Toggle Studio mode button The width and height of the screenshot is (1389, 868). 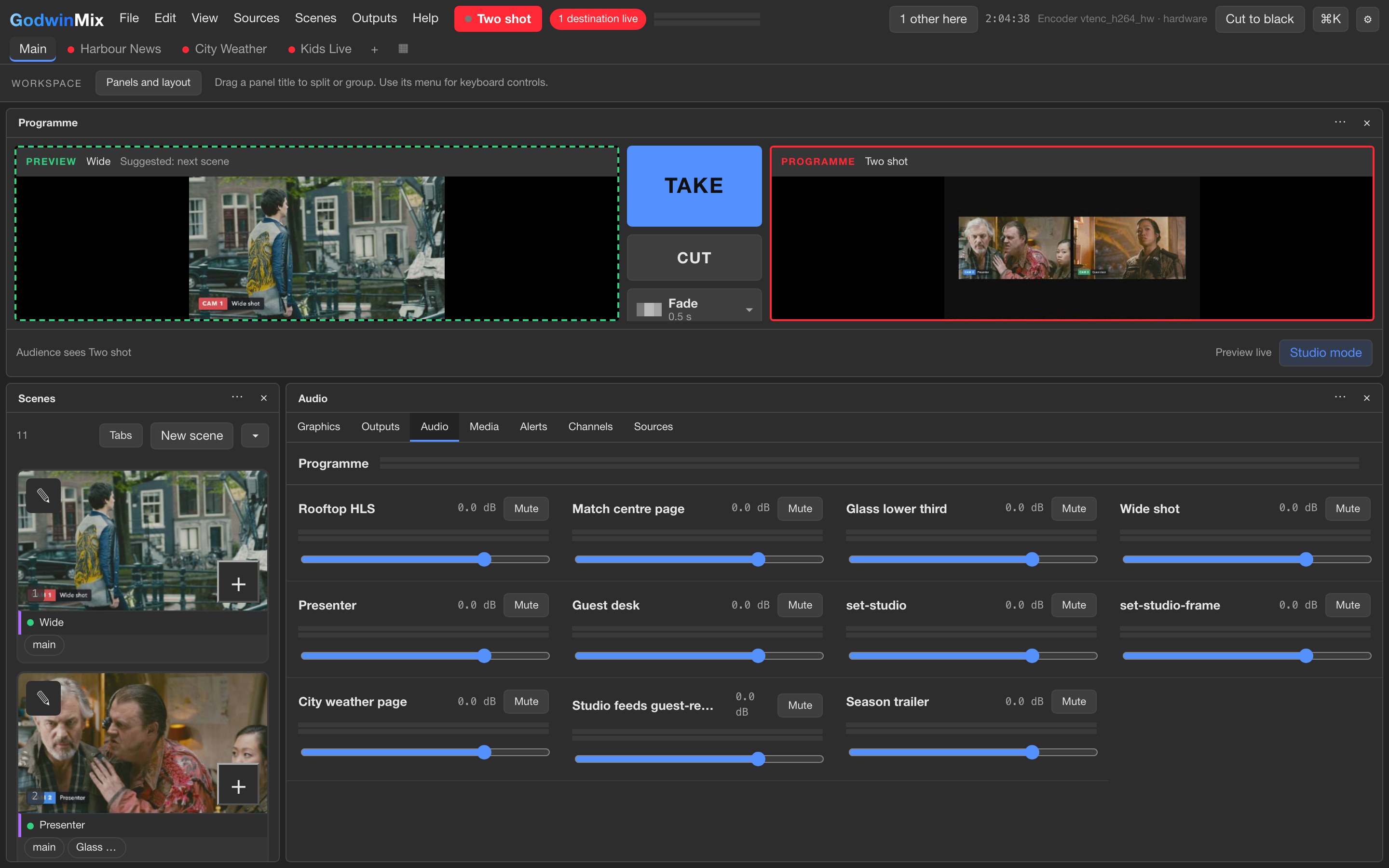[x=1325, y=353]
